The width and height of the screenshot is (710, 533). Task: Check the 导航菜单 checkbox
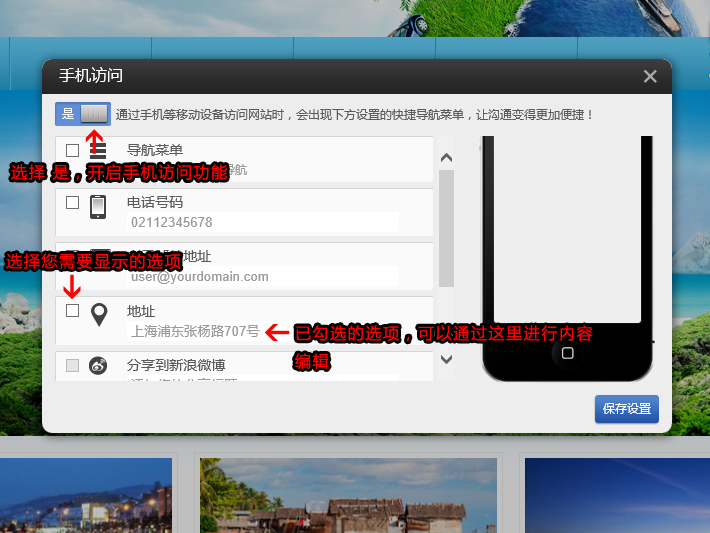pos(72,150)
